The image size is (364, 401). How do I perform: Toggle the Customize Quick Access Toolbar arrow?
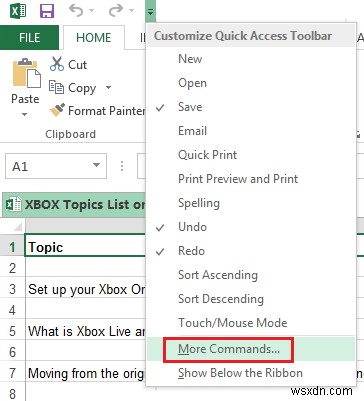[x=150, y=12]
